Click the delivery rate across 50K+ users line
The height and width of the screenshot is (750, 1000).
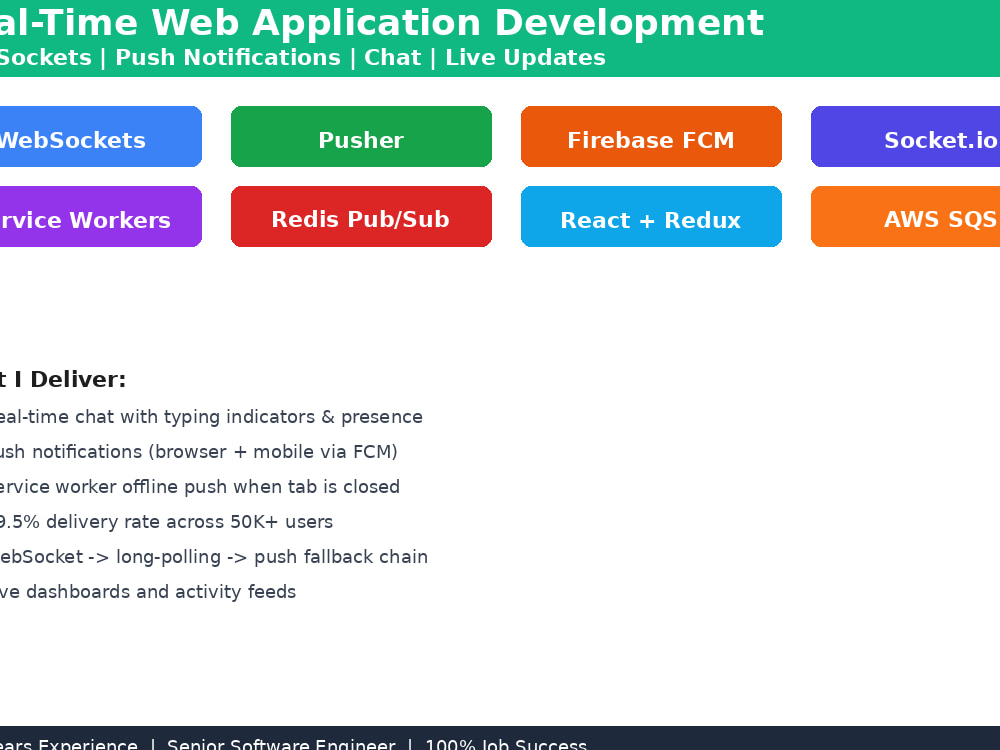[166, 522]
